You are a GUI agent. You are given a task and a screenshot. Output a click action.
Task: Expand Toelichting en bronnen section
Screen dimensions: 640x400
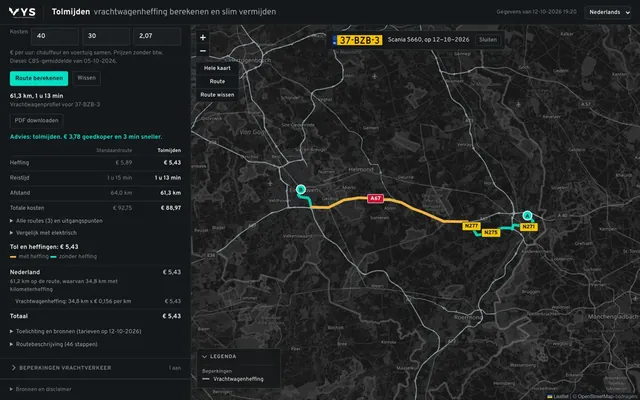(x=76, y=331)
